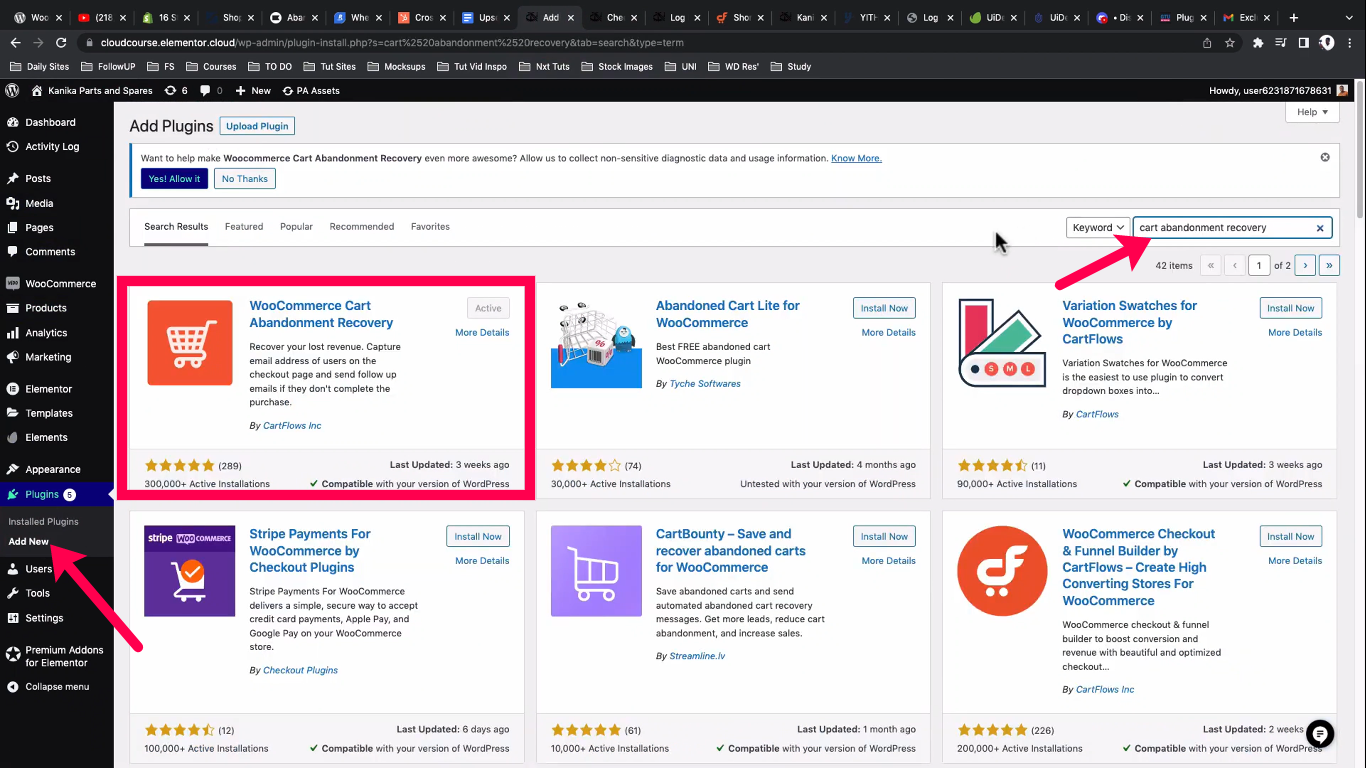Image resolution: width=1366 pixels, height=768 pixels.
Task: Open a new browser tab
Action: [1294, 17]
